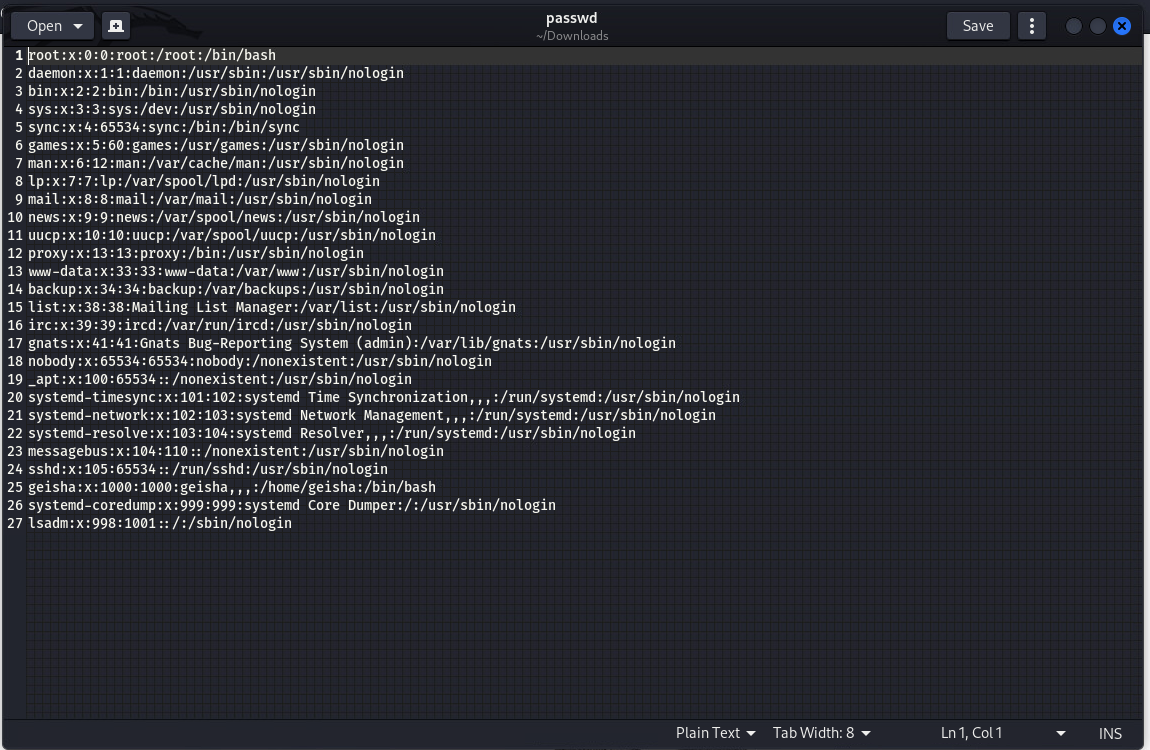
Task: Close the passwd editor window
Action: coord(1121,26)
